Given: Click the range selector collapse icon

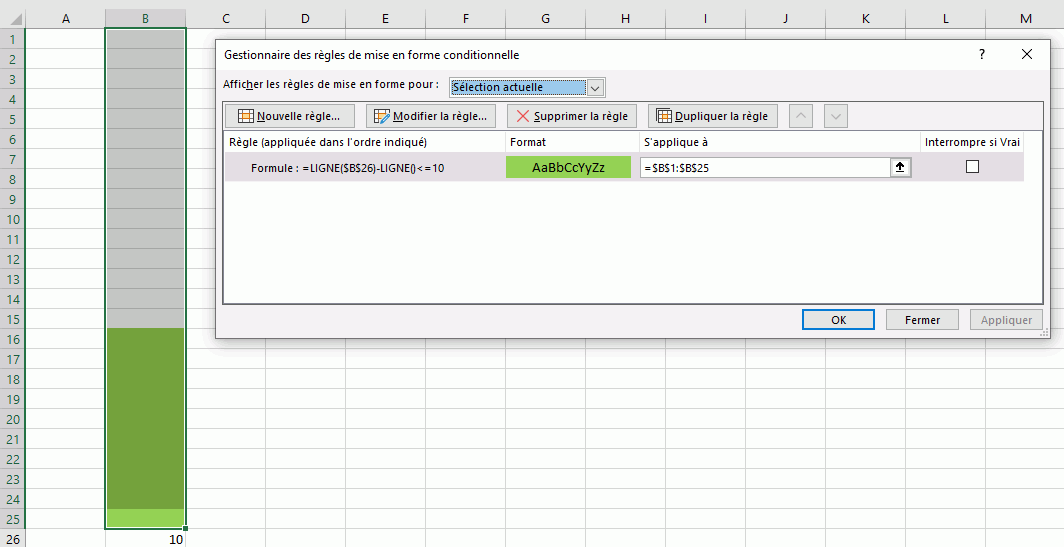Looking at the screenshot, I should (x=900, y=168).
